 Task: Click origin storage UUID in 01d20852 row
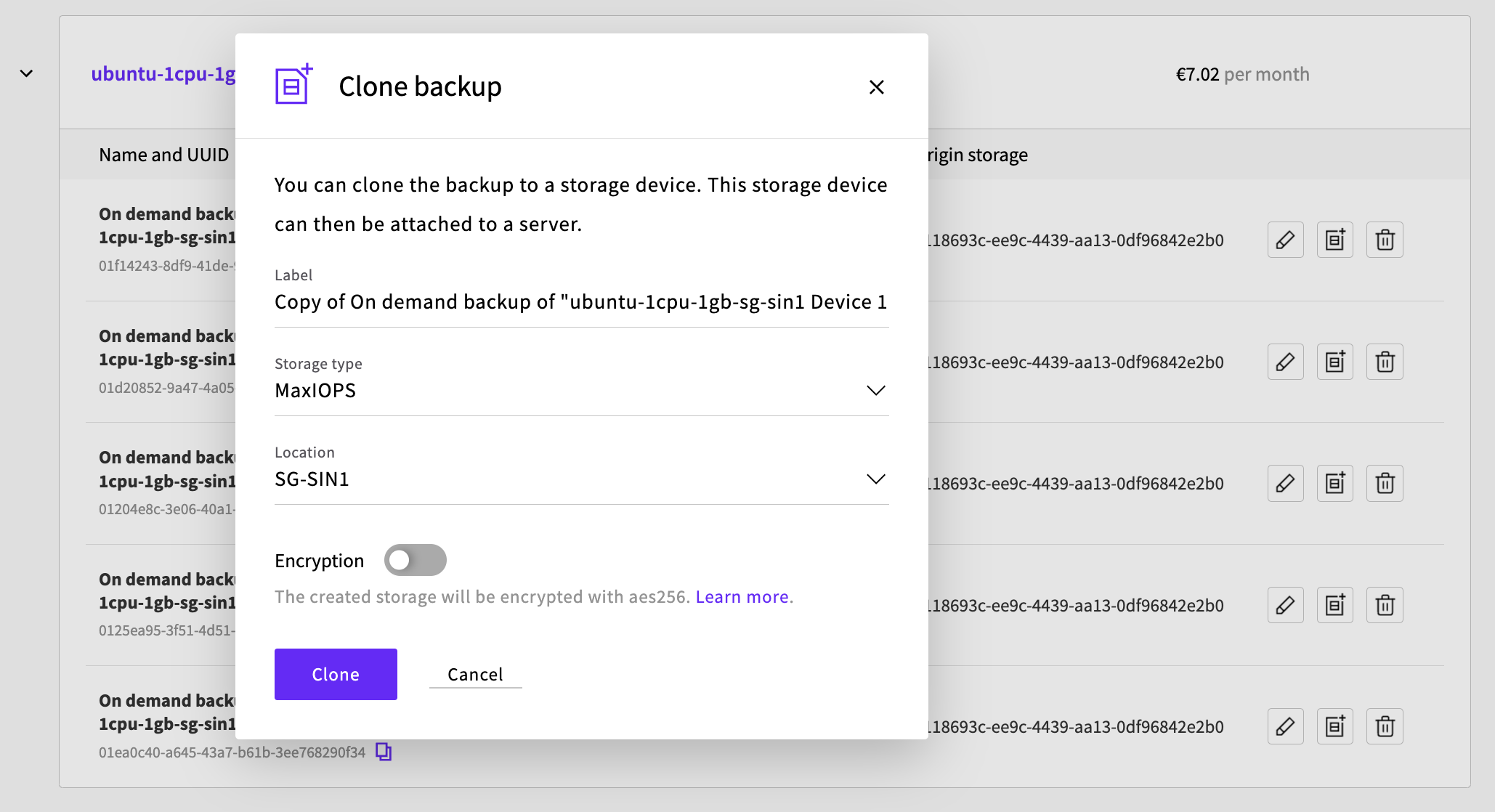click(1077, 362)
